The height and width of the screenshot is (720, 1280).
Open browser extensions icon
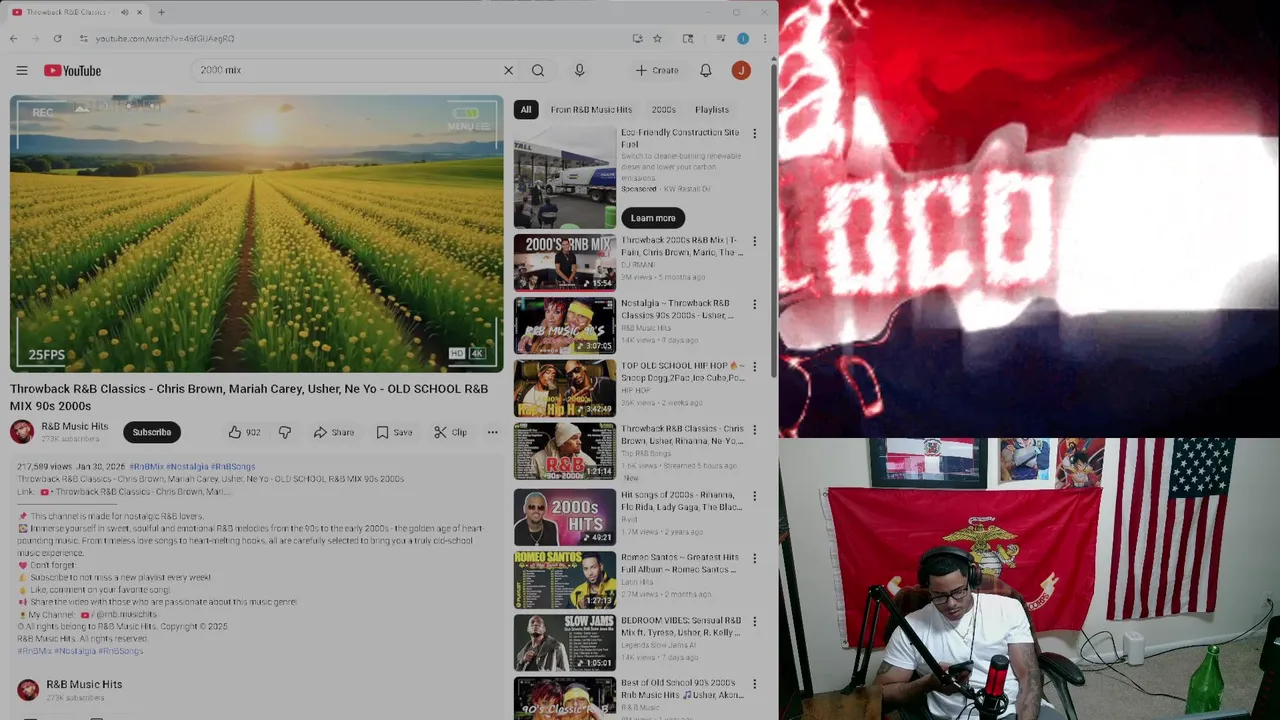688,38
